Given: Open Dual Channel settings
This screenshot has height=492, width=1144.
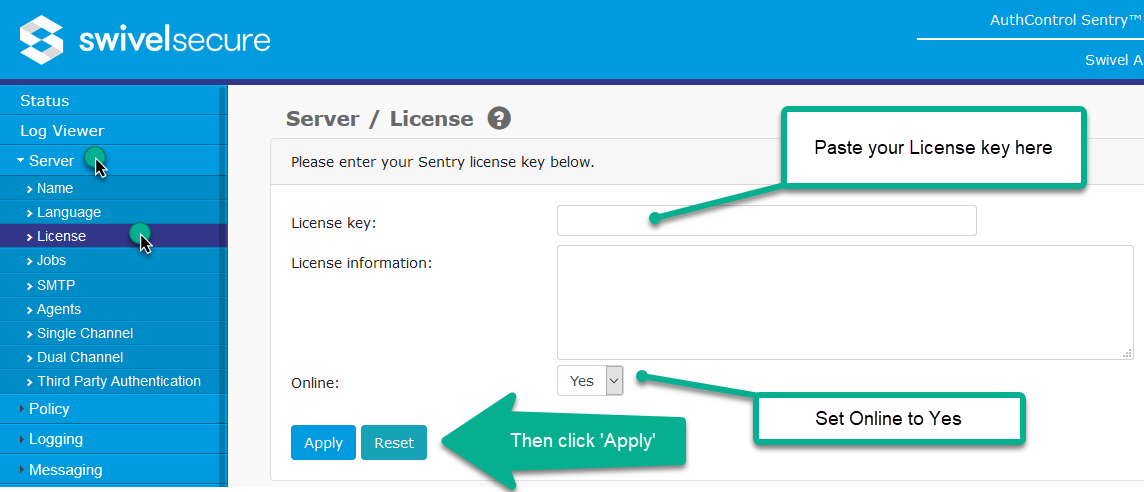Looking at the screenshot, I should tap(80, 357).
